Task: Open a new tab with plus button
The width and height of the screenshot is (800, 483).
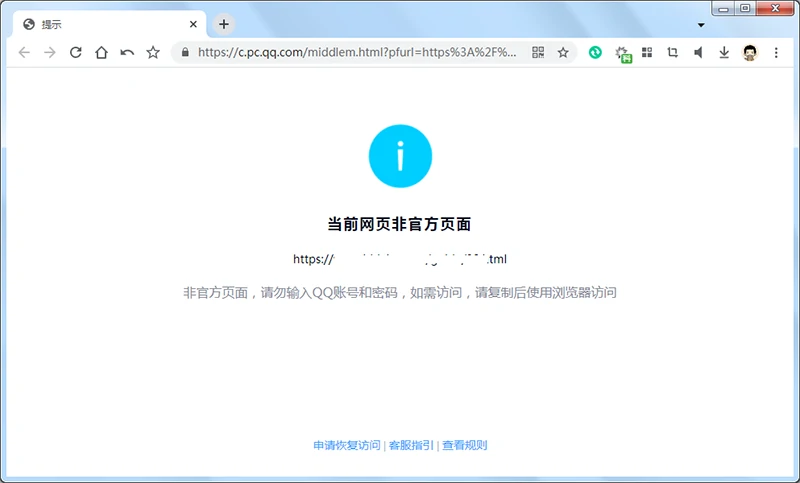Action: pyautogui.click(x=223, y=24)
